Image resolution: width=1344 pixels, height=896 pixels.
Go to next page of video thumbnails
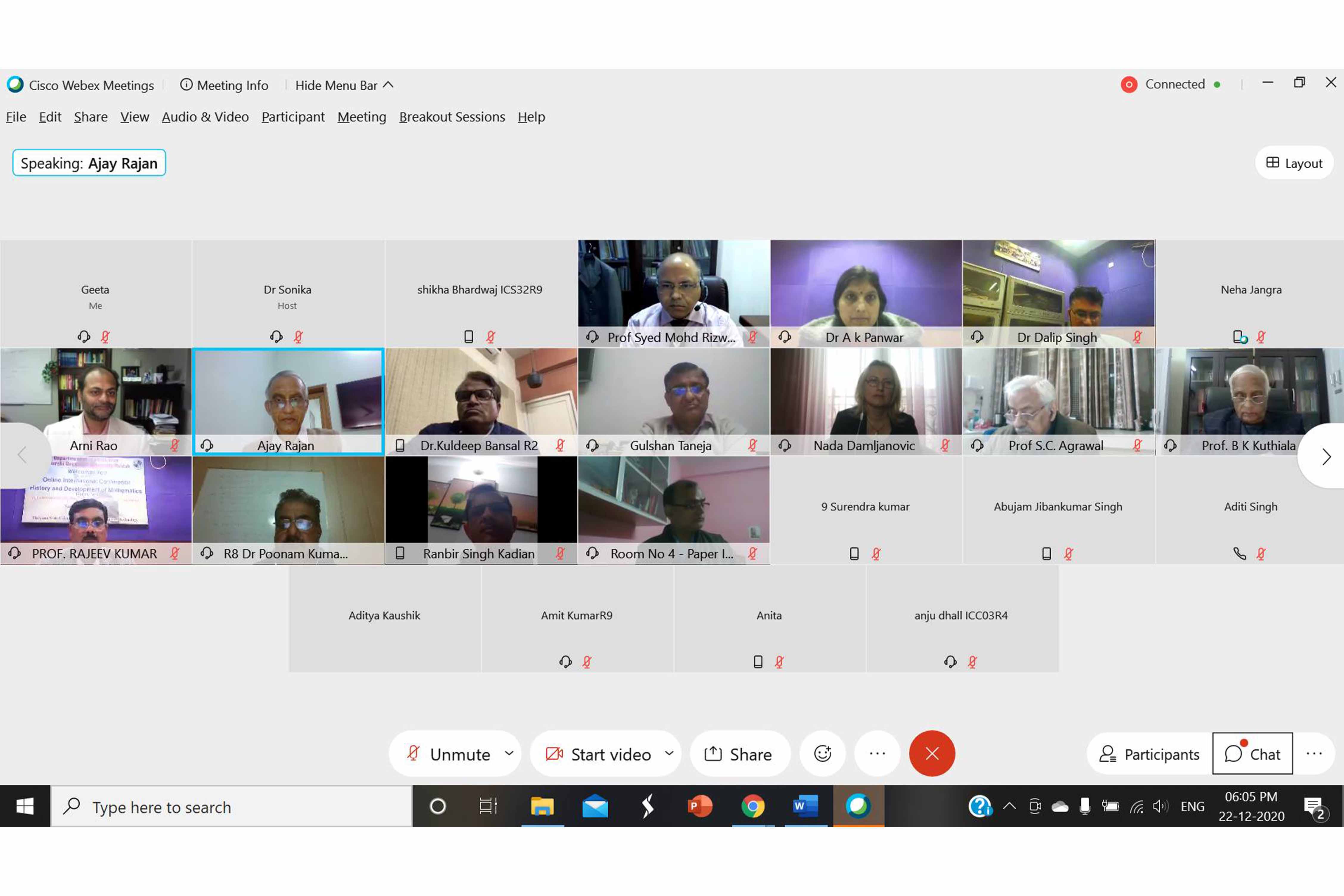pos(1326,457)
